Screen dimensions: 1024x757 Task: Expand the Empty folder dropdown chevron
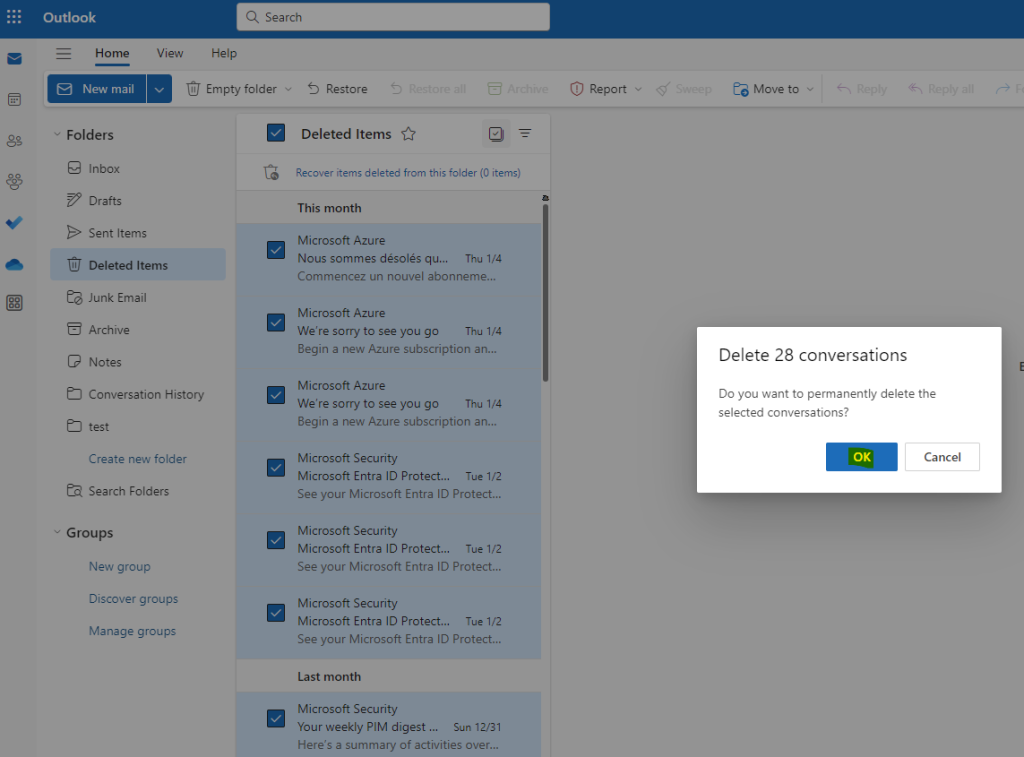pyautogui.click(x=288, y=89)
